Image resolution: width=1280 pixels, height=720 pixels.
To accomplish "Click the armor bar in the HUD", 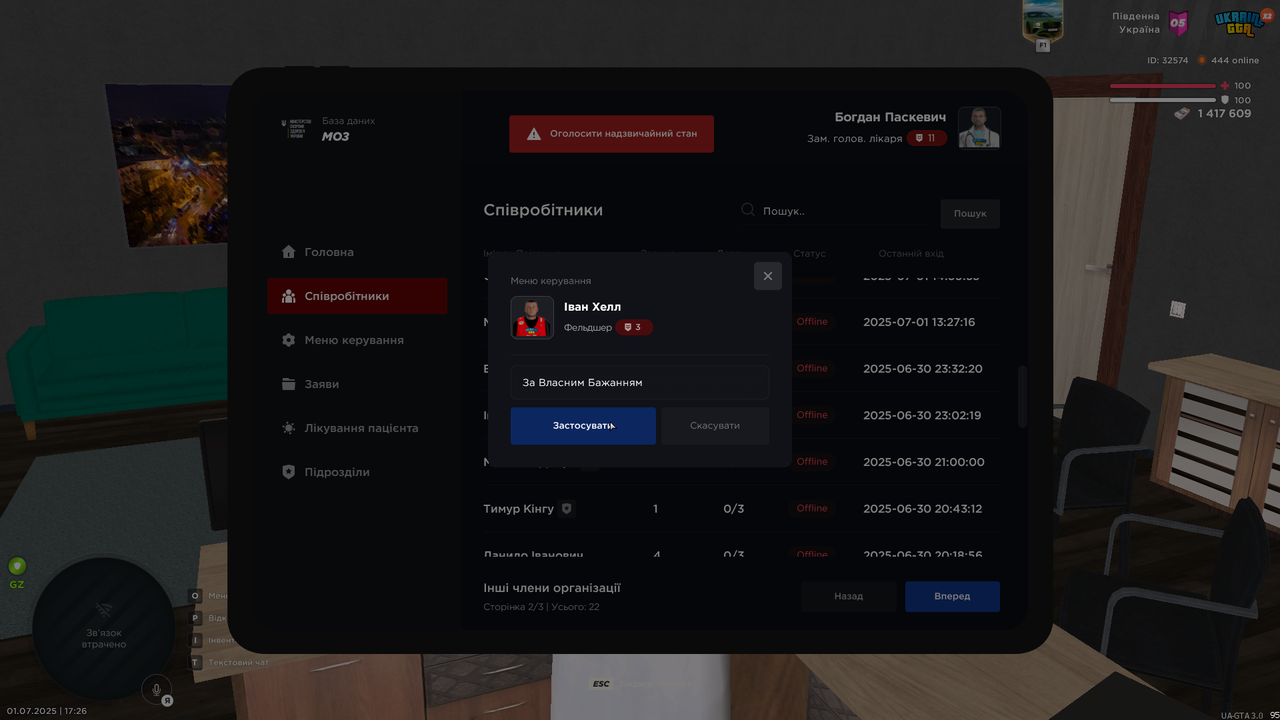I will pos(1163,100).
